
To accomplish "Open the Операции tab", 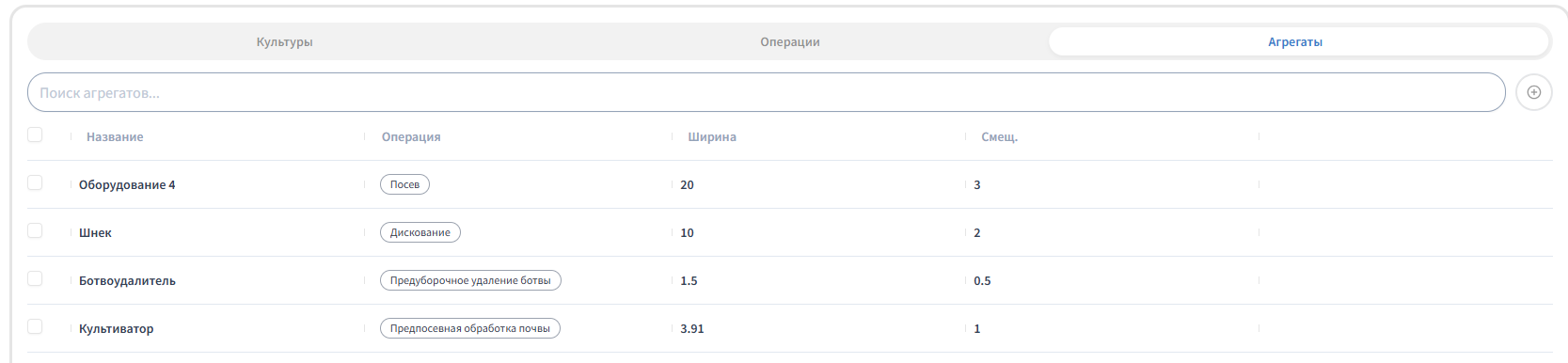I will click(x=790, y=41).
